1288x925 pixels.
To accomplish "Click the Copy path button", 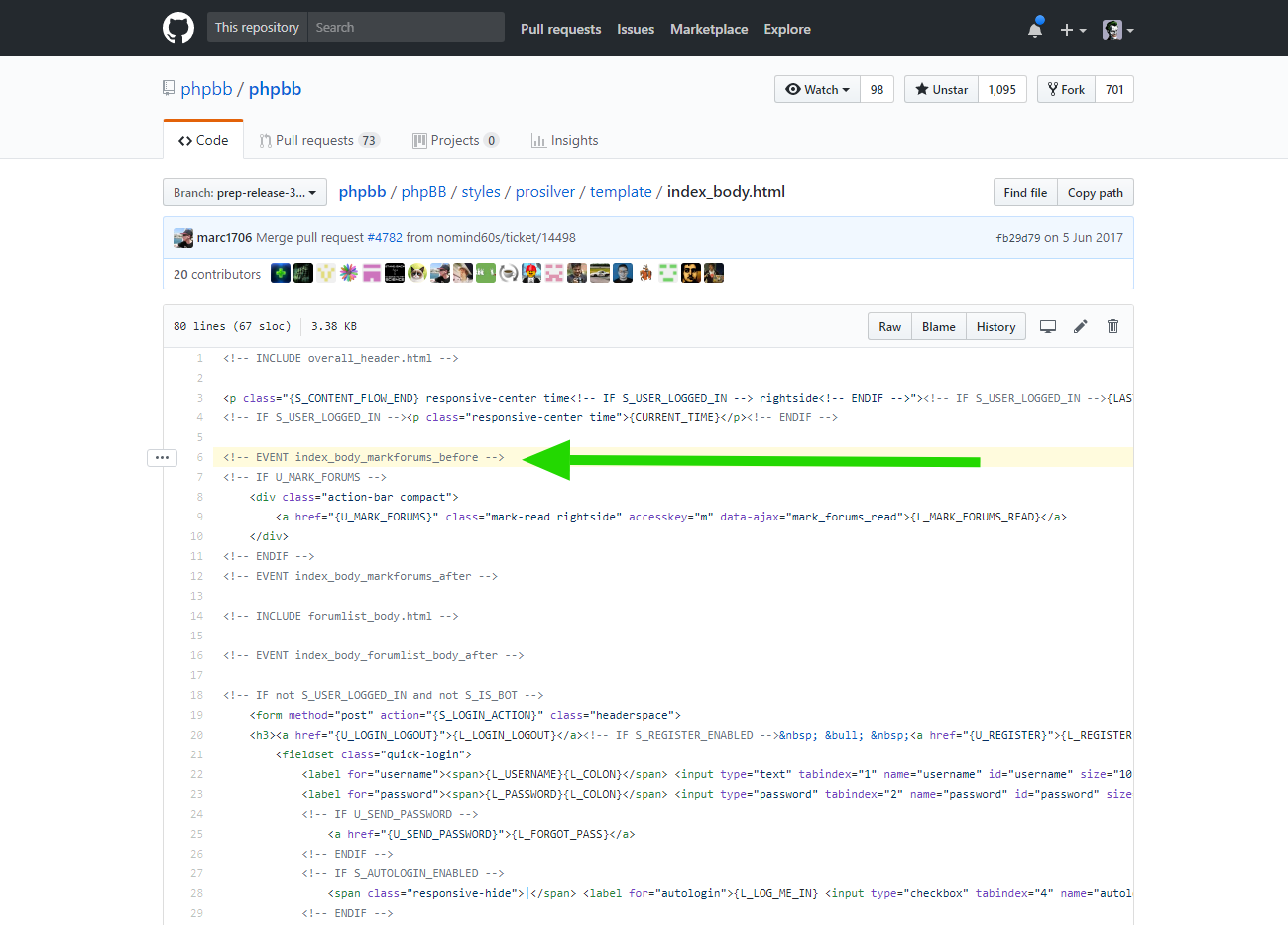I will click(x=1096, y=192).
